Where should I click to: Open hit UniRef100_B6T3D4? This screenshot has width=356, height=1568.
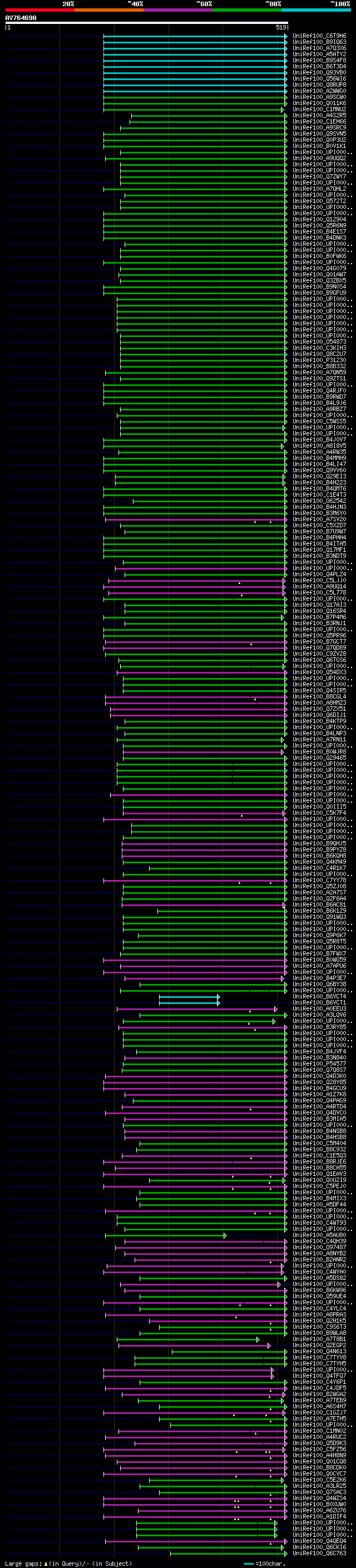coord(319,66)
